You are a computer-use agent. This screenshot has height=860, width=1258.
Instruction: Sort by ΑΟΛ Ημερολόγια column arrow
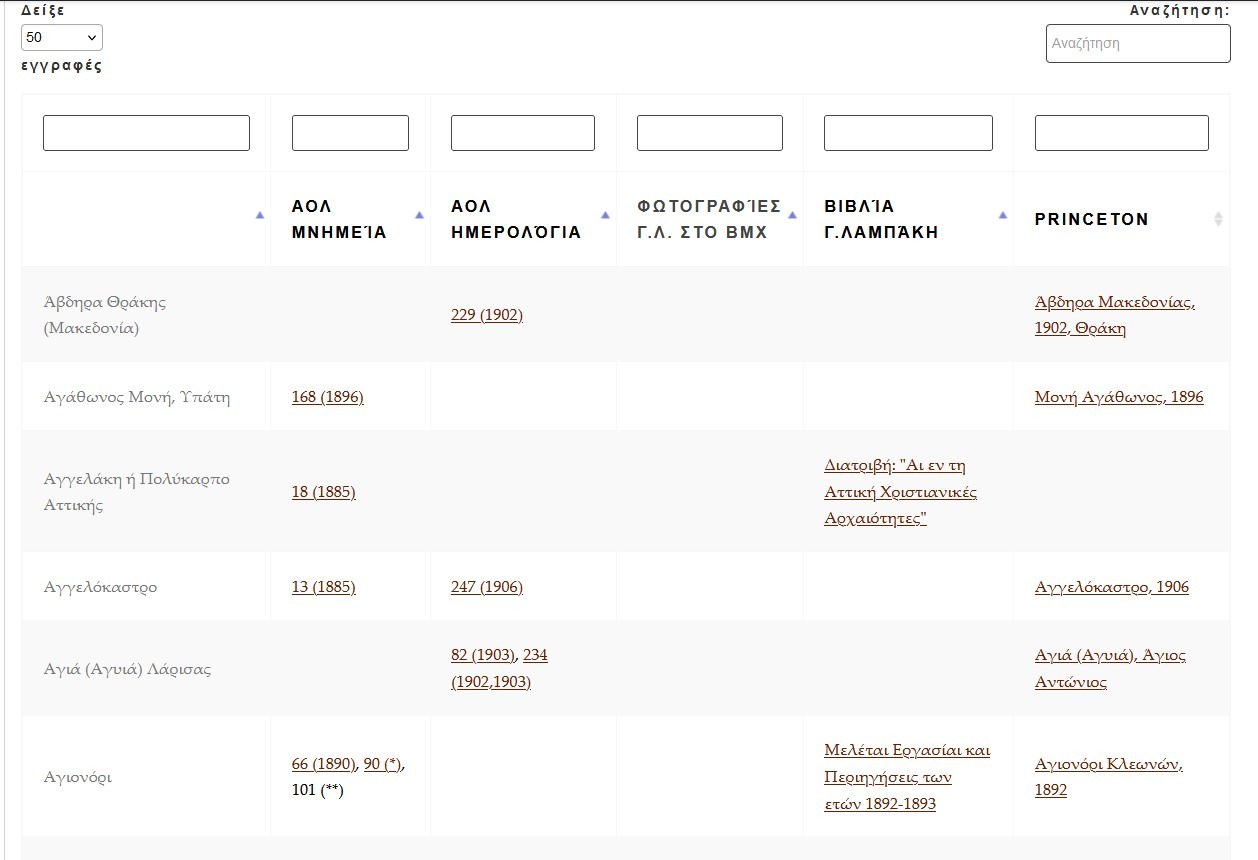coord(605,215)
